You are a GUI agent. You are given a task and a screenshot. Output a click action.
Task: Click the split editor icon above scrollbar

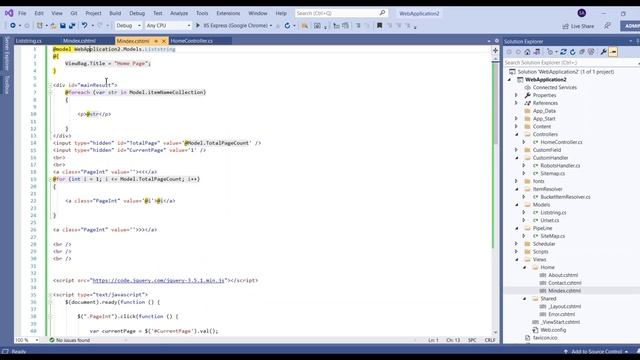[x=496, y=51]
